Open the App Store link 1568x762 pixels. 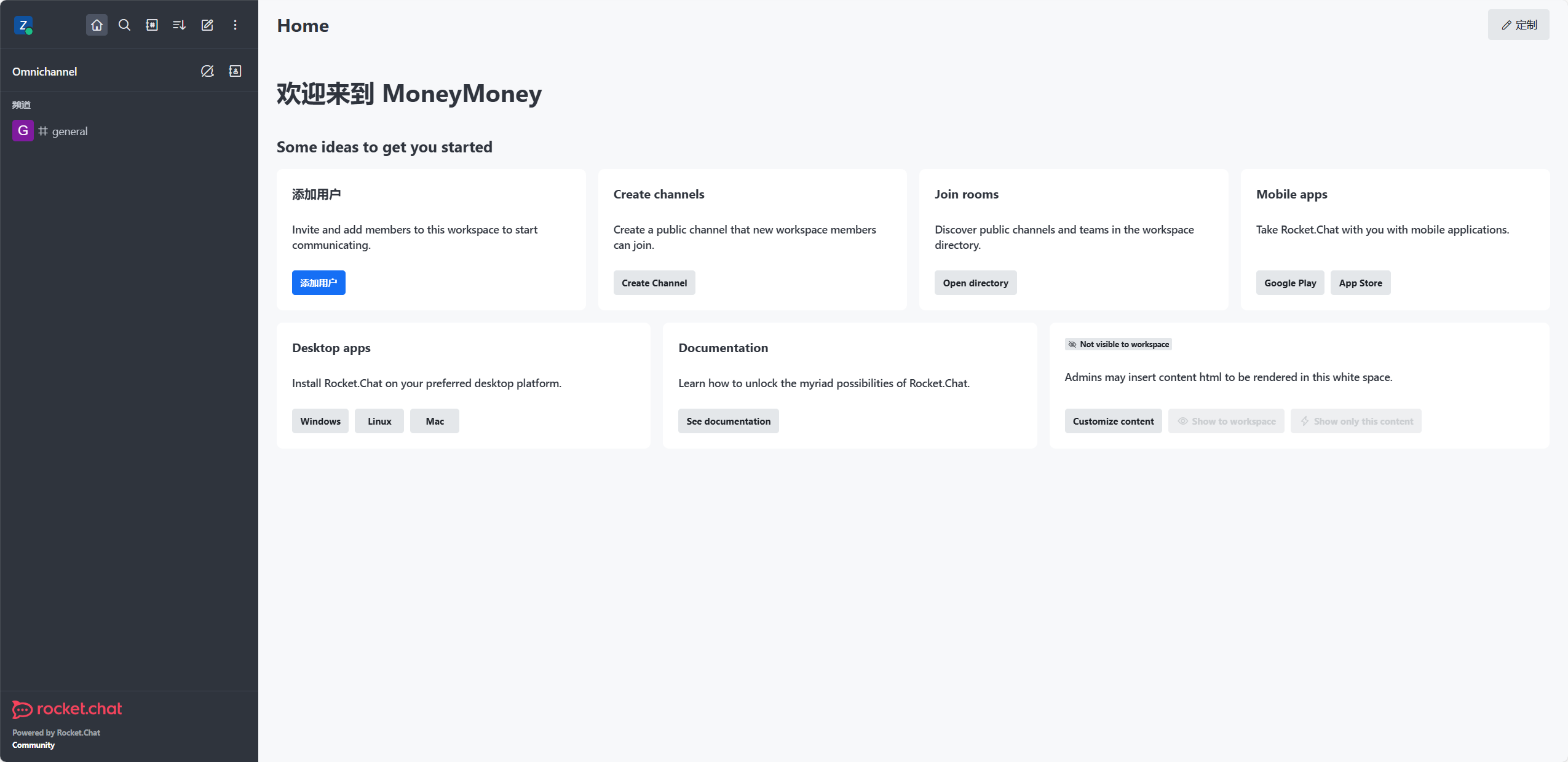pyautogui.click(x=1360, y=283)
